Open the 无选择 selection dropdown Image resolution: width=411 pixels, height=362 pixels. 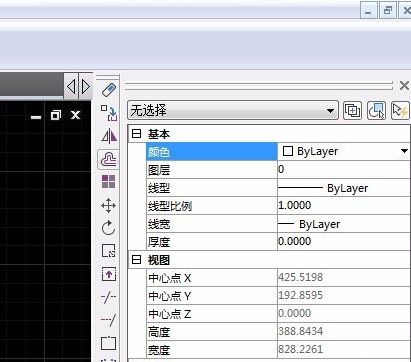pos(233,110)
